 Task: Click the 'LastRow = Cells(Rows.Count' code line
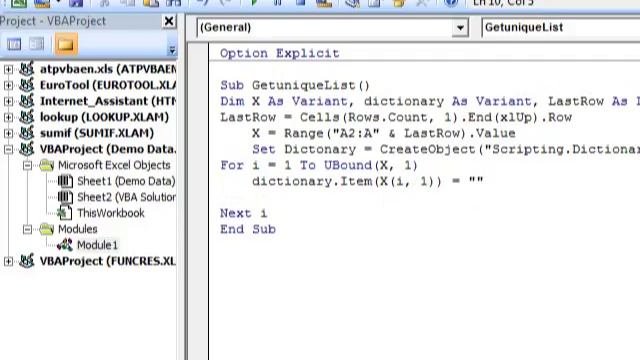(x=396, y=117)
